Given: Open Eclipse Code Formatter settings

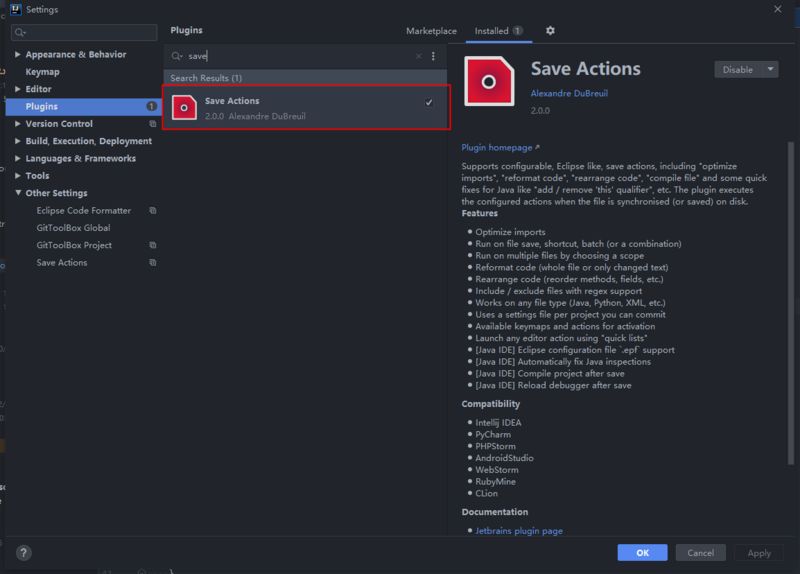Looking at the screenshot, I should pos(84,210).
